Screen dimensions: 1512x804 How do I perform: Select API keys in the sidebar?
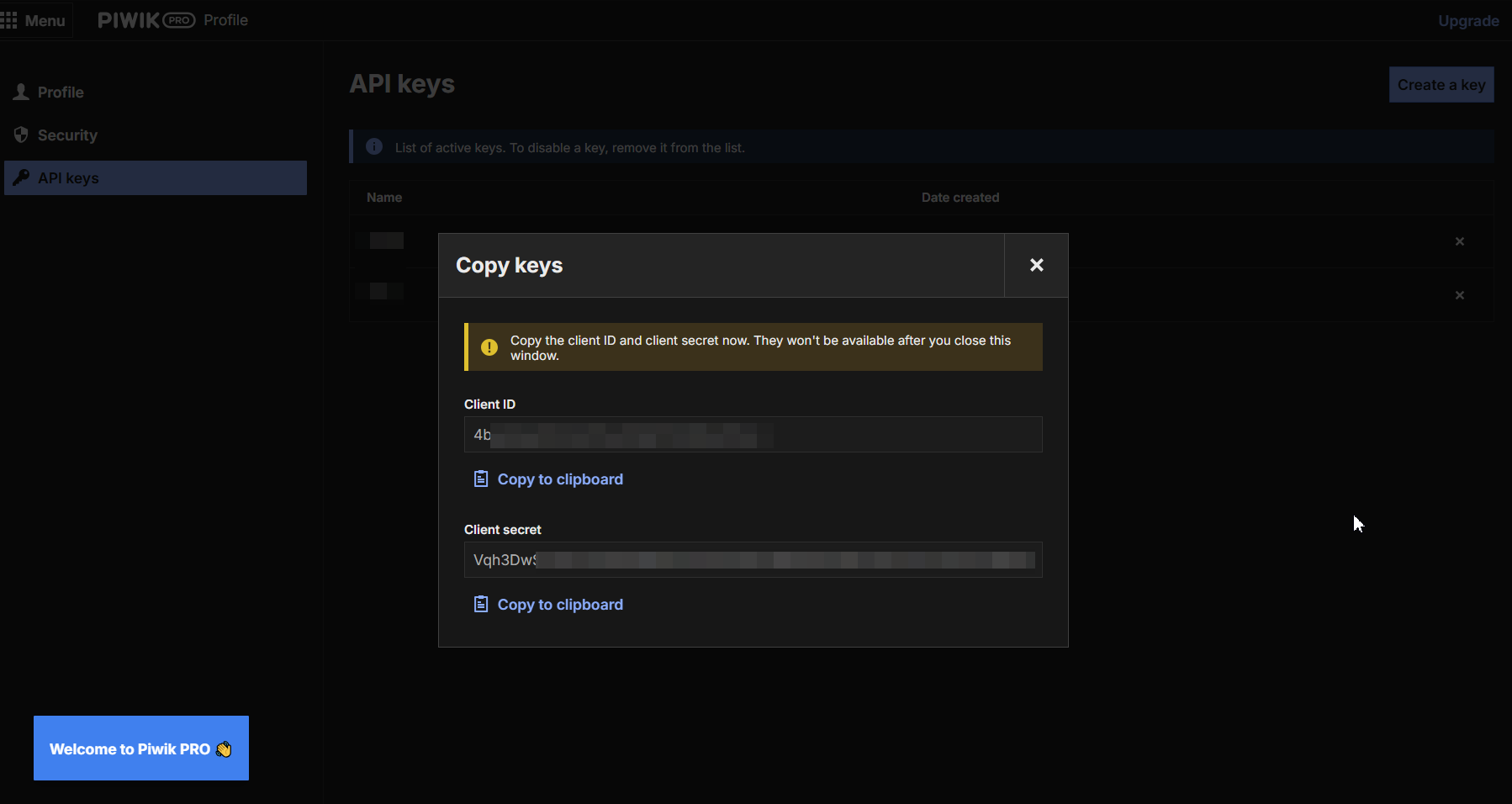coord(156,178)
